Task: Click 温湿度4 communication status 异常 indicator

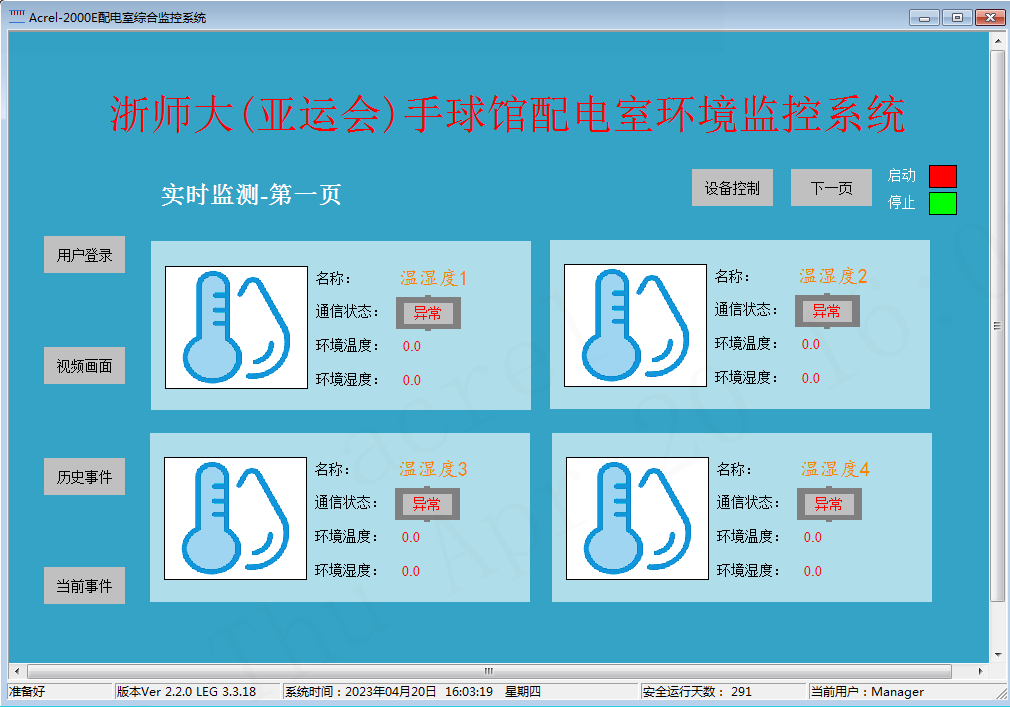Action: pyautogui.click(x=828, y=503)
